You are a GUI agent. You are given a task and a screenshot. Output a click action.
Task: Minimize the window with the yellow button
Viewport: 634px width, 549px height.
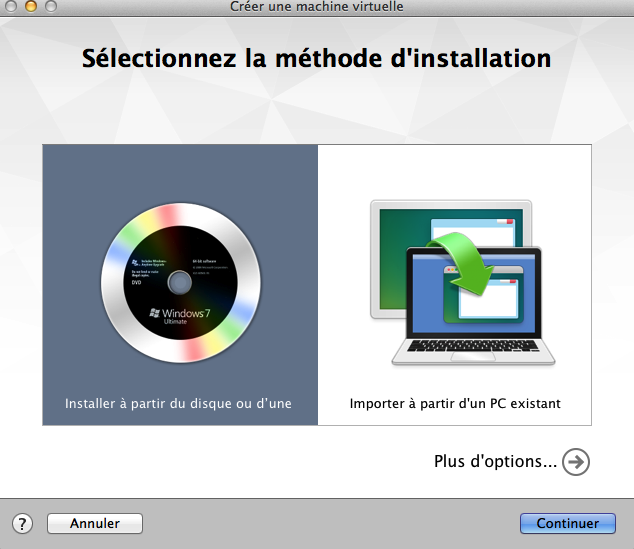coord(31,6)
